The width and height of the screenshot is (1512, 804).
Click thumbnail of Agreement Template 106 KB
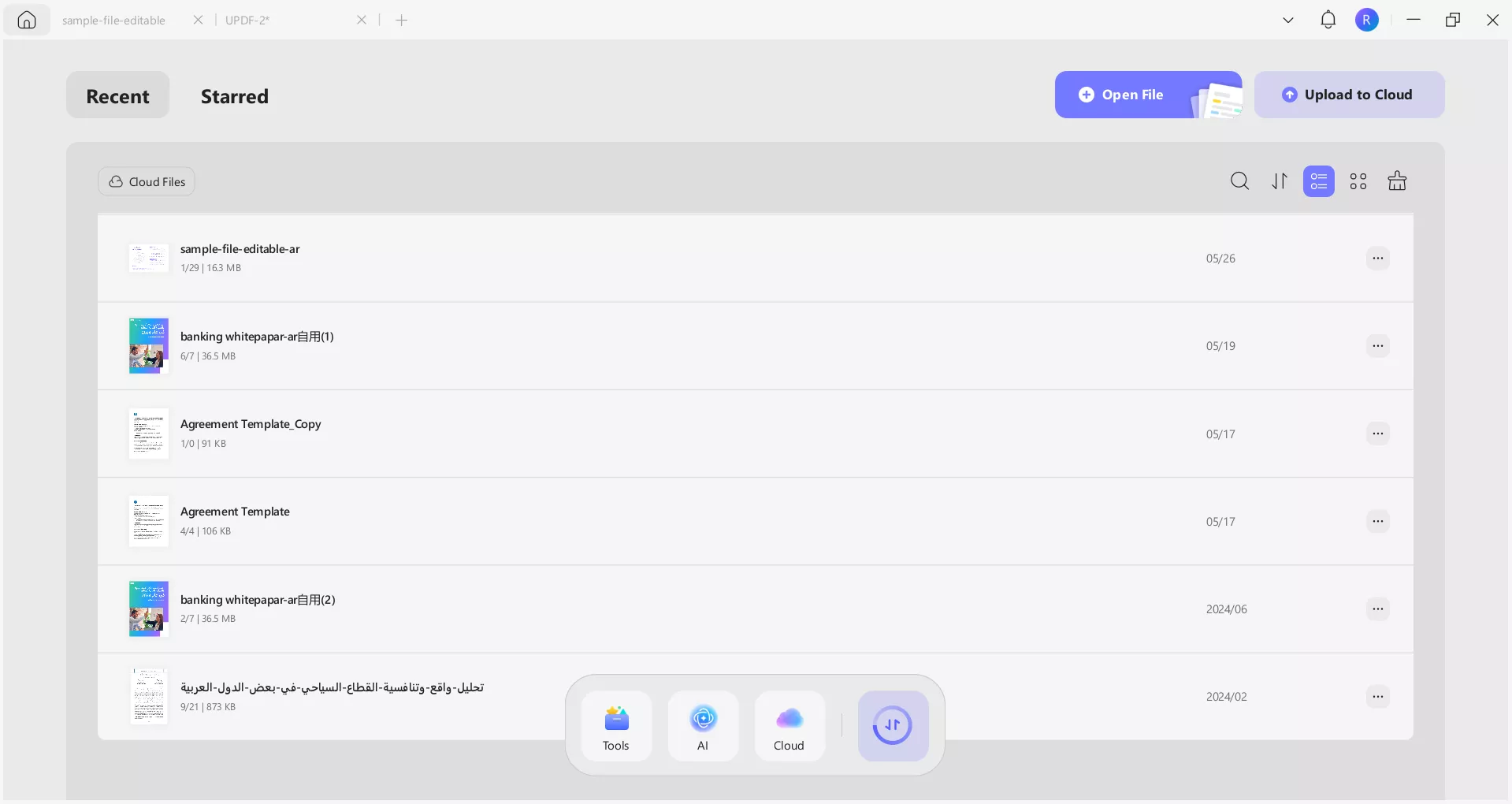click(148, 521)
